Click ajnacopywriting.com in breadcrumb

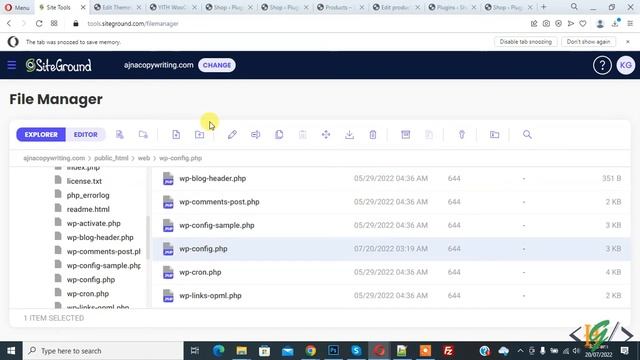(54, 158)
